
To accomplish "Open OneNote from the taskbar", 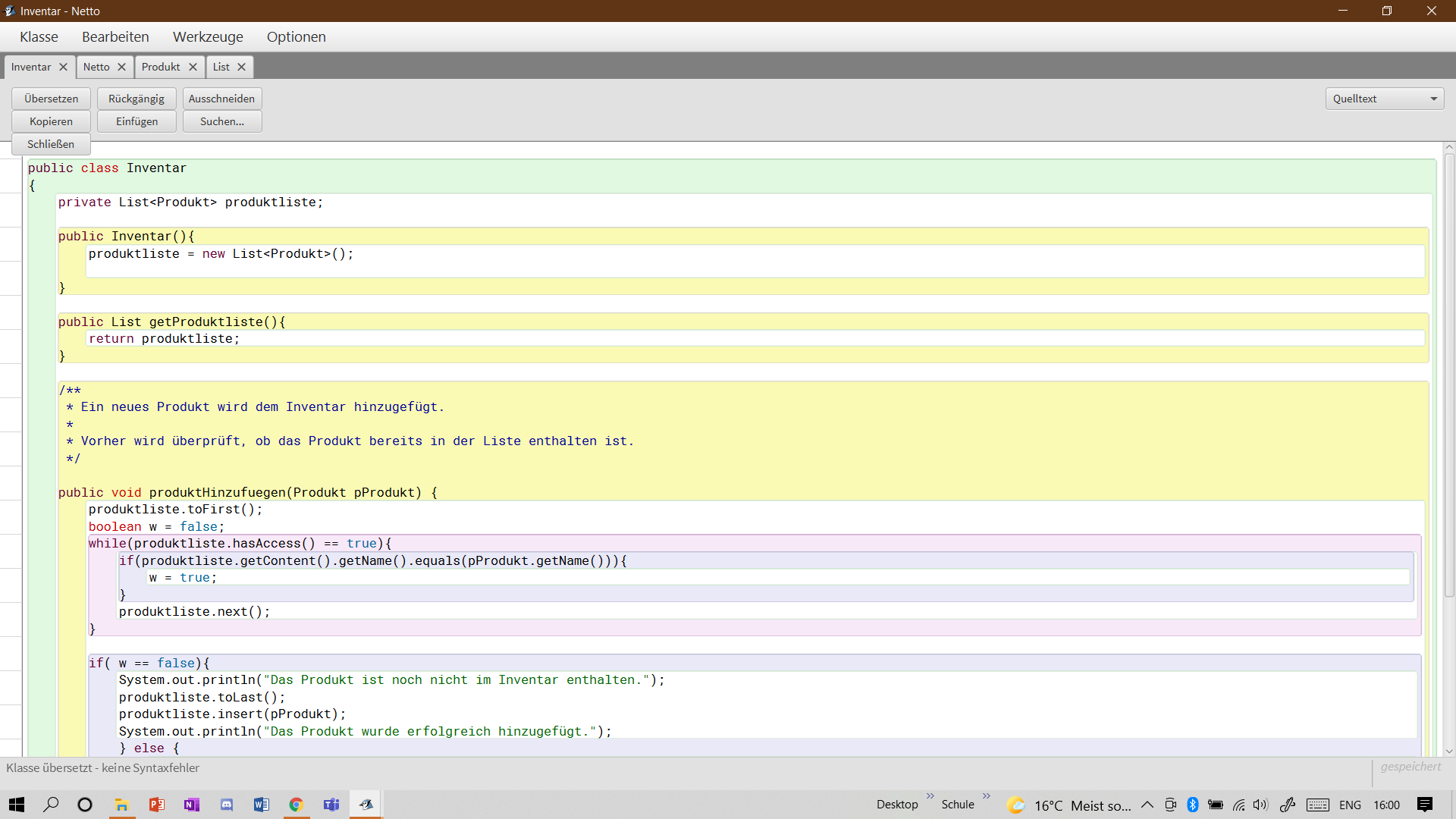I will pyautogui.click(x=191, y=805).
